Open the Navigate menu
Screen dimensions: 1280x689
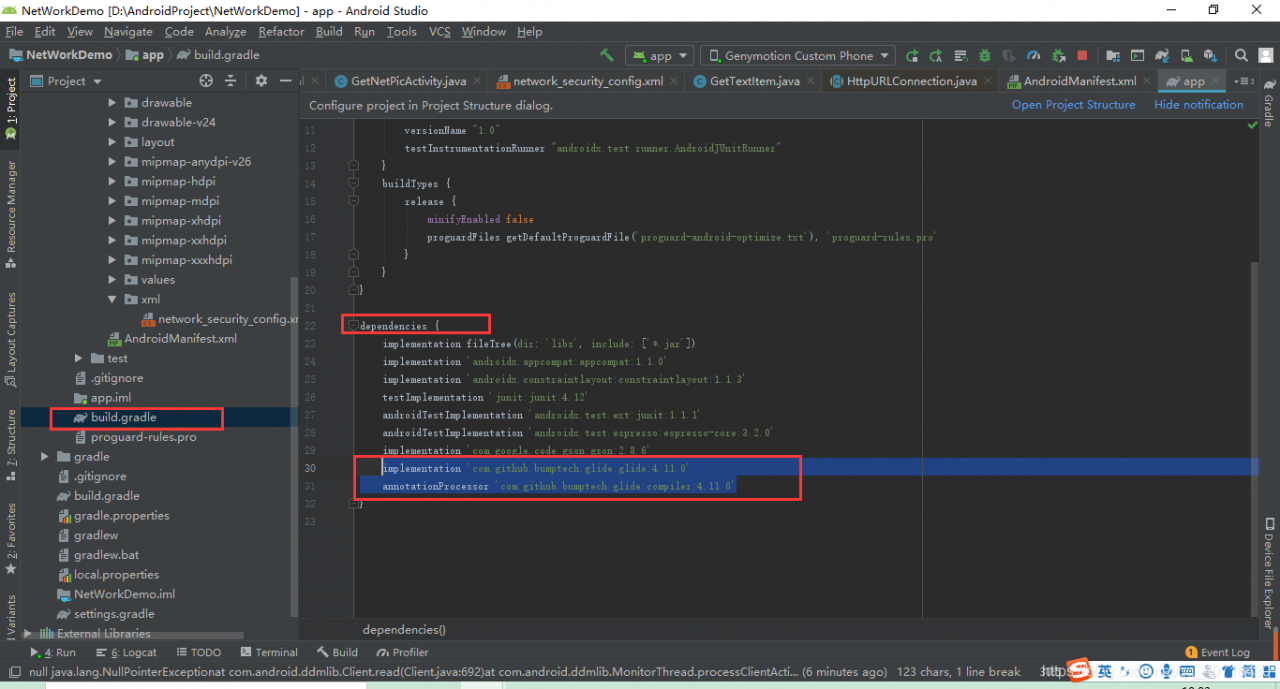coord(128,32)
